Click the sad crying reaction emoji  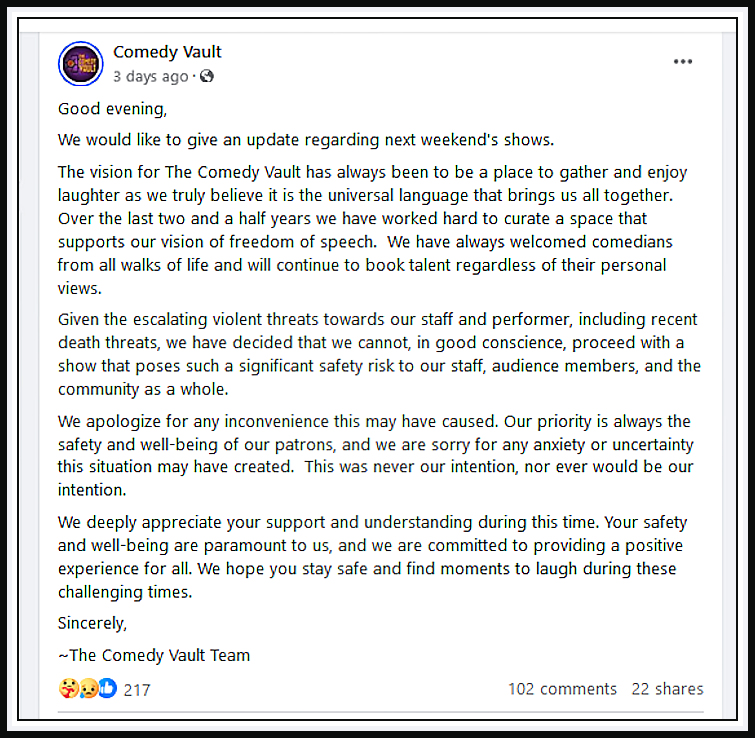88,688
